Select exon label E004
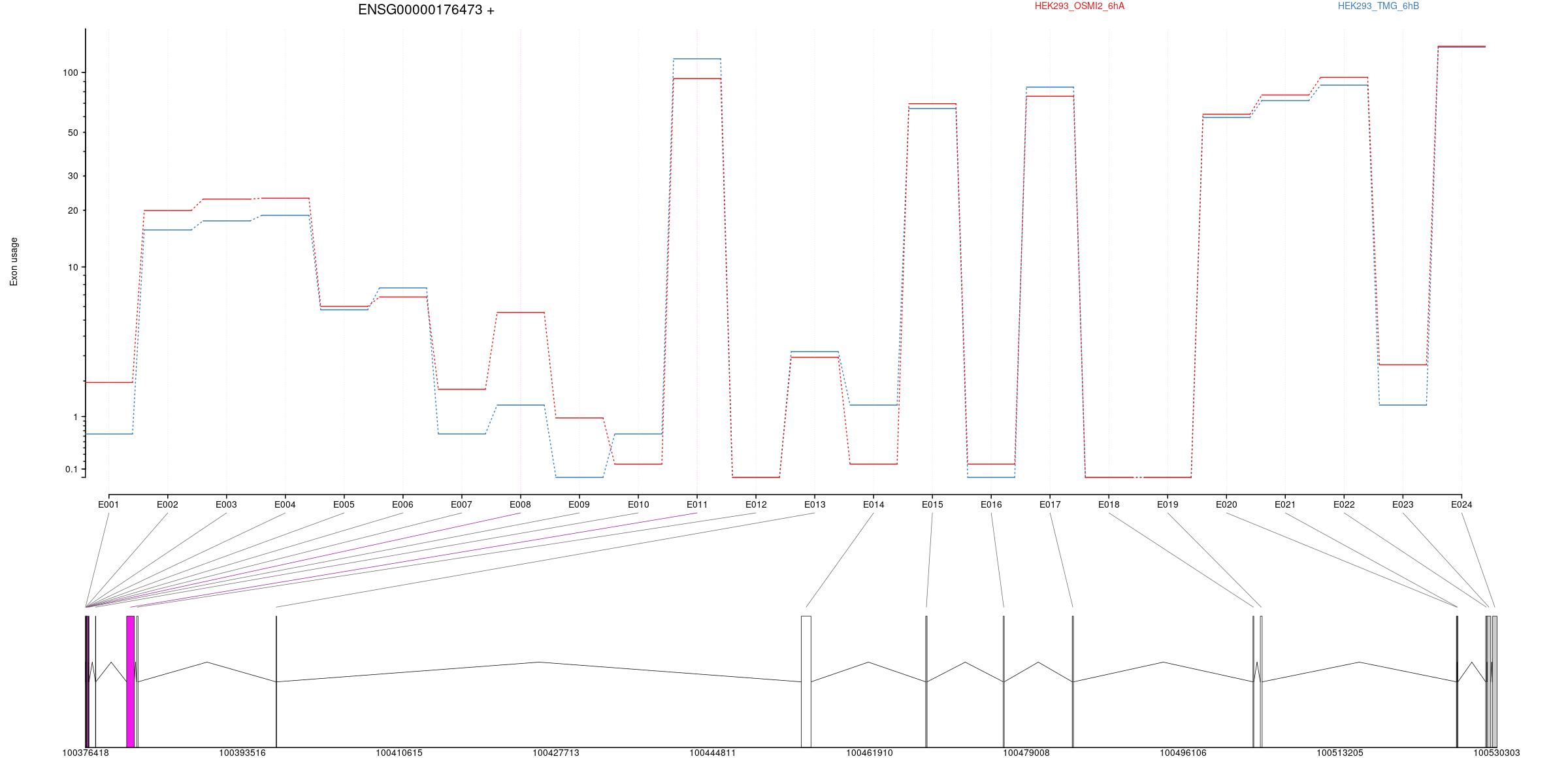This screenshot has height=784, width=1568. click(285, 504)
